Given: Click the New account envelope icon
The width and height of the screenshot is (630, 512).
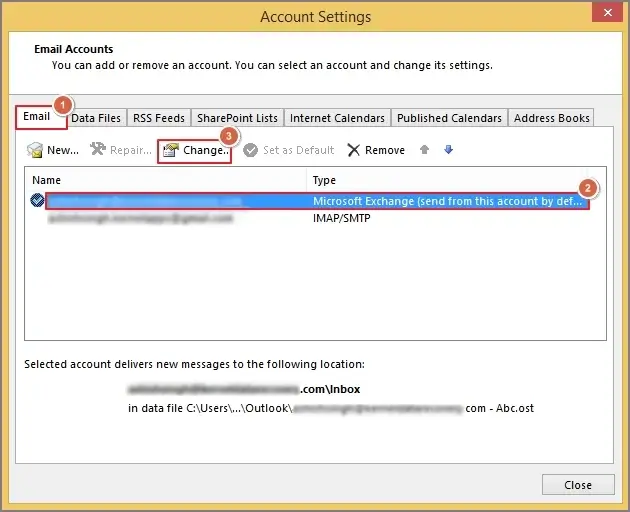Looking at the screenshot, I should (35, 150).
